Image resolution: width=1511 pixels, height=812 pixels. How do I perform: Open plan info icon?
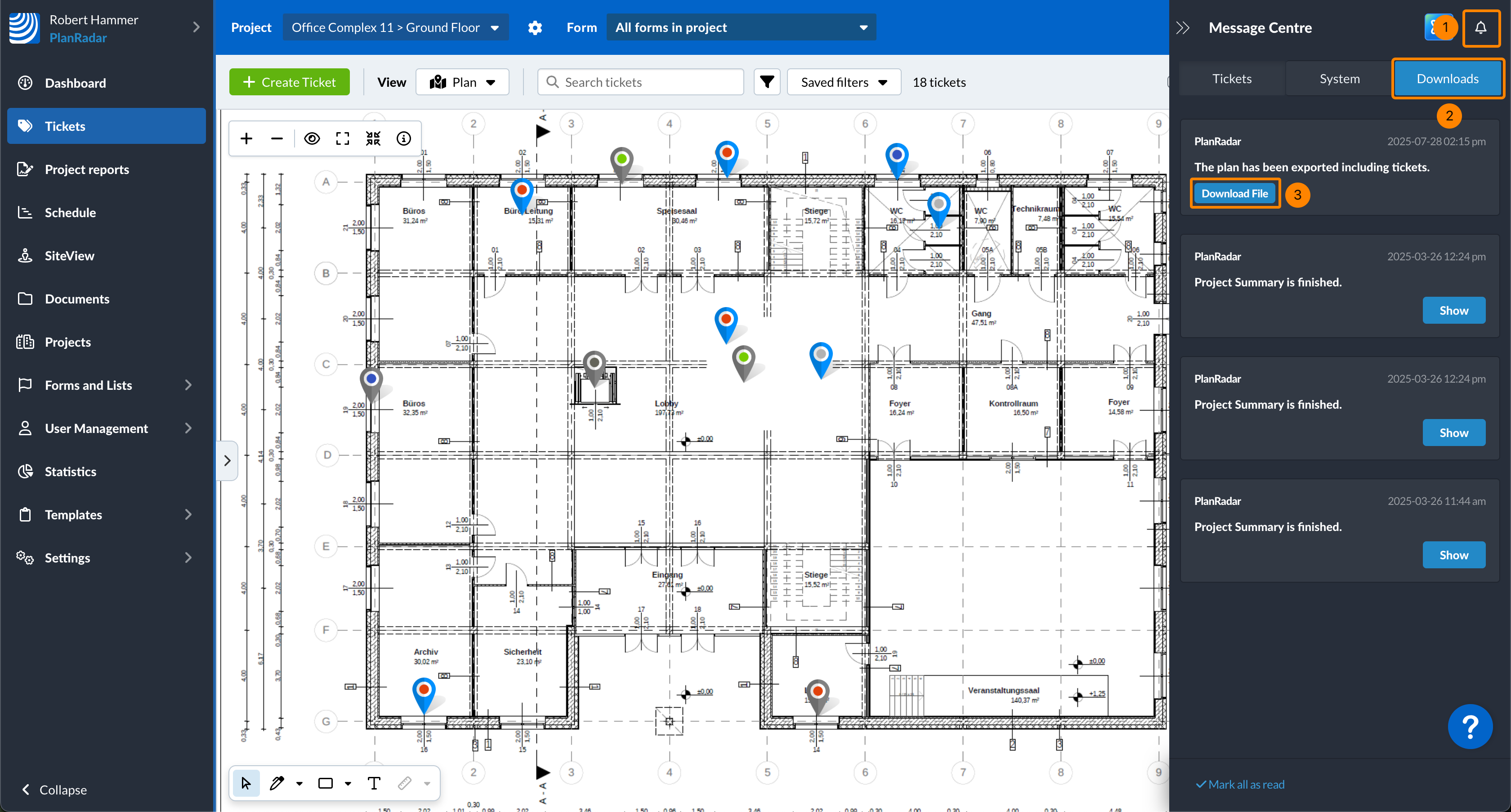pyautogui.click(x=403, y=138)
